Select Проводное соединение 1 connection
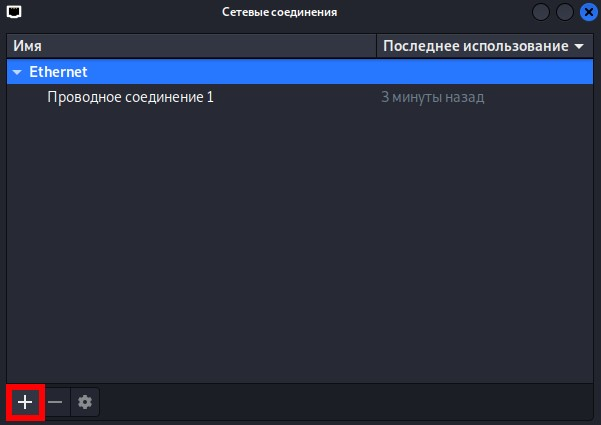The height and width of the screenshot is (425, 601). tap(130, 97)
